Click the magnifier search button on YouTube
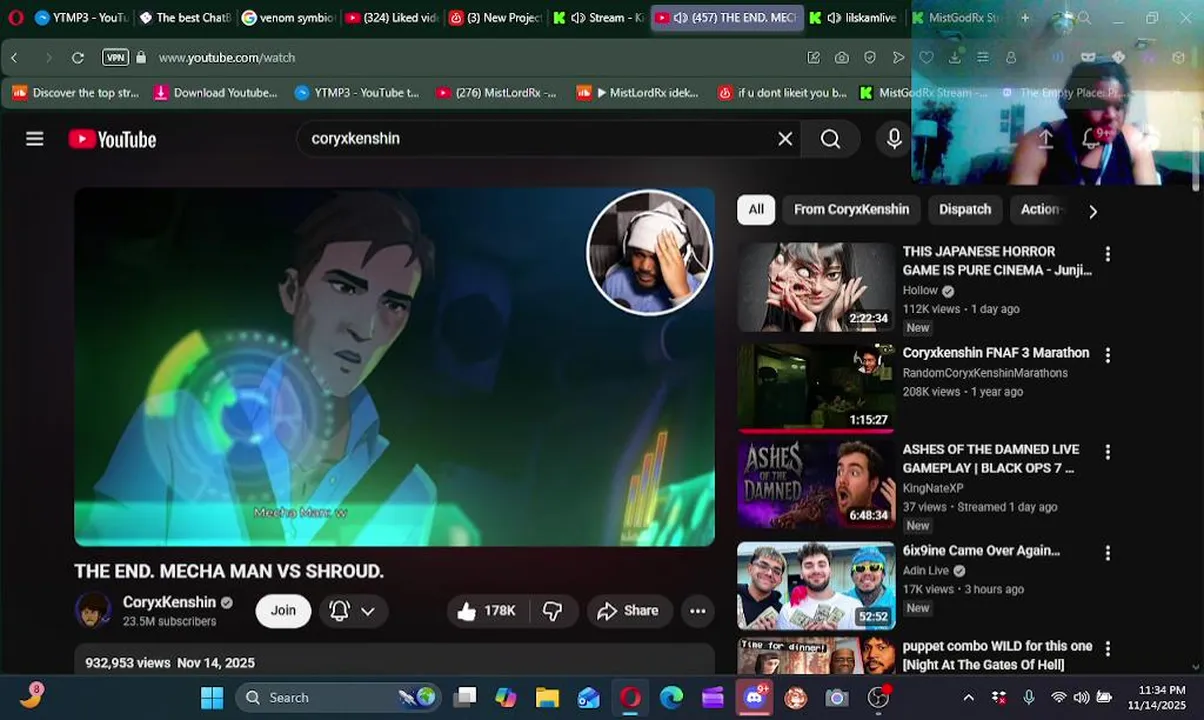1204x720 pixels. pyautogui.click(x=830, y=139)
